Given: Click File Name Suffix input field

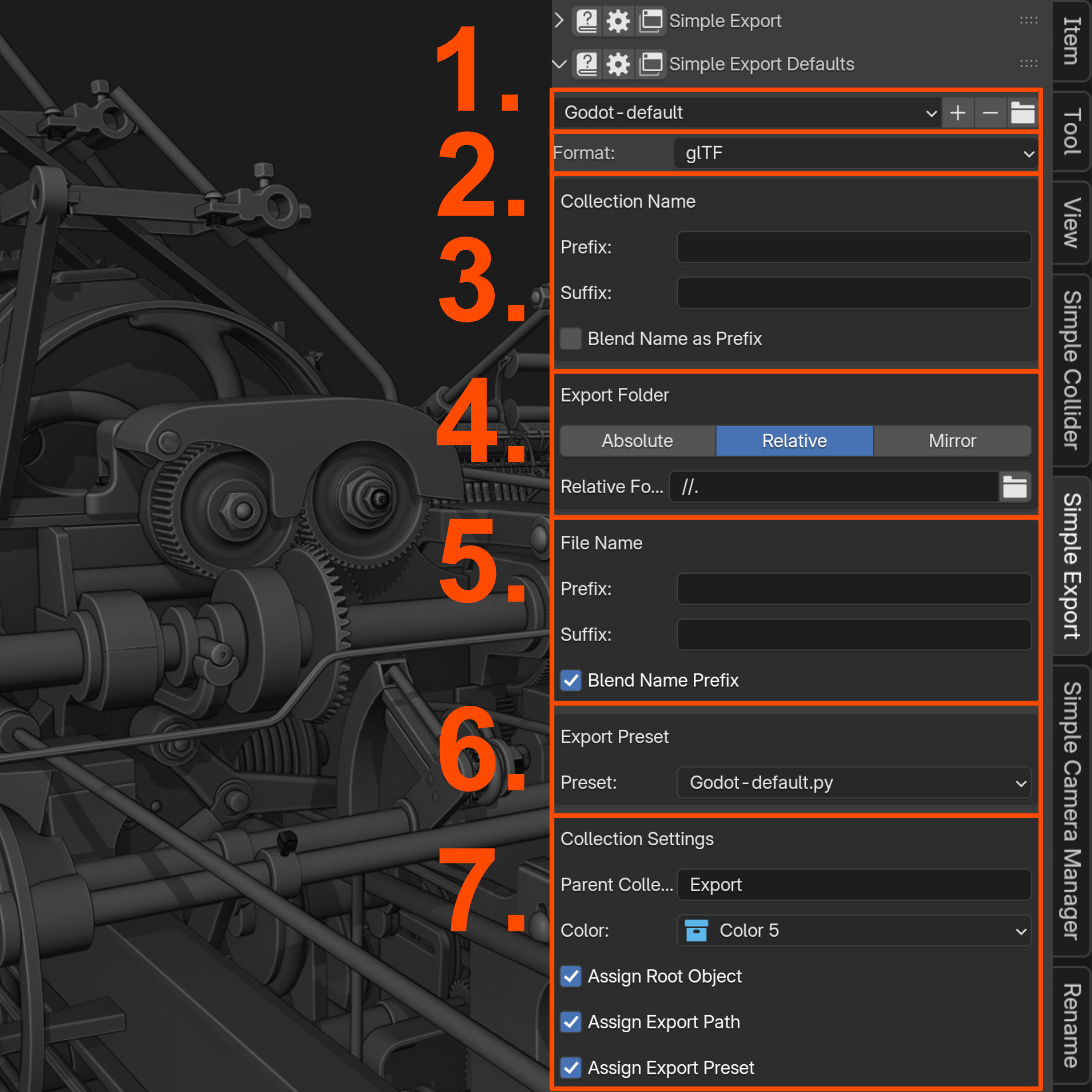Looking at the screenshot, I should (854, 635).
